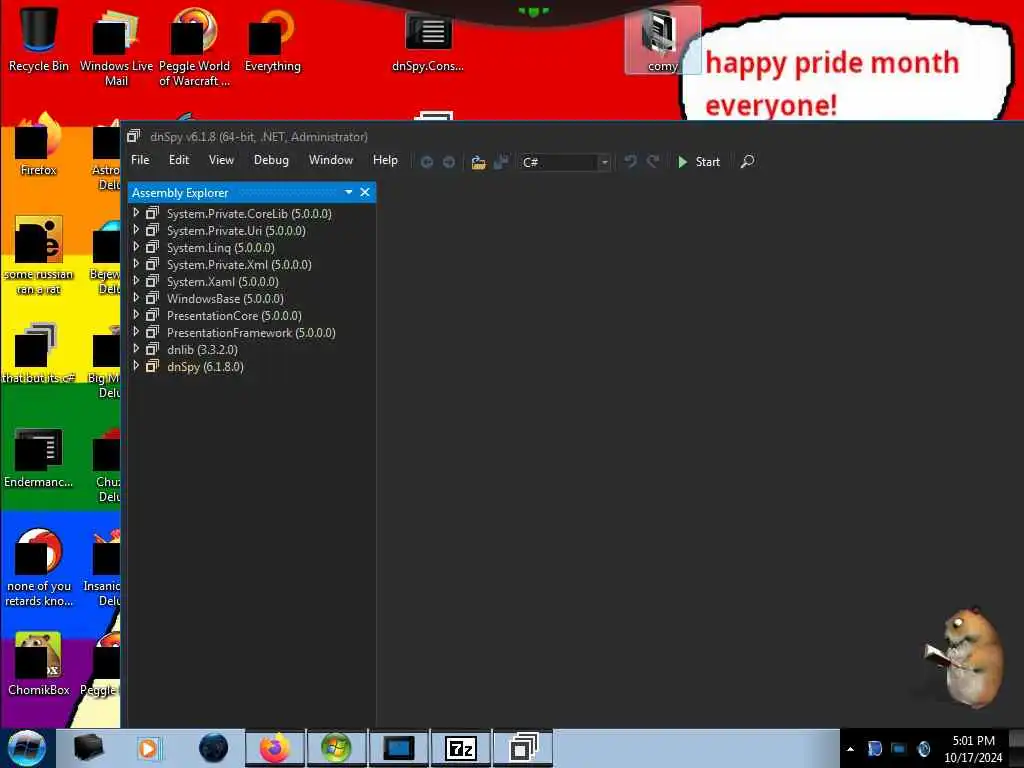
Task: Select System.Private.Uri (5.0.0.0) assembly
Action: tap(236, 231)
